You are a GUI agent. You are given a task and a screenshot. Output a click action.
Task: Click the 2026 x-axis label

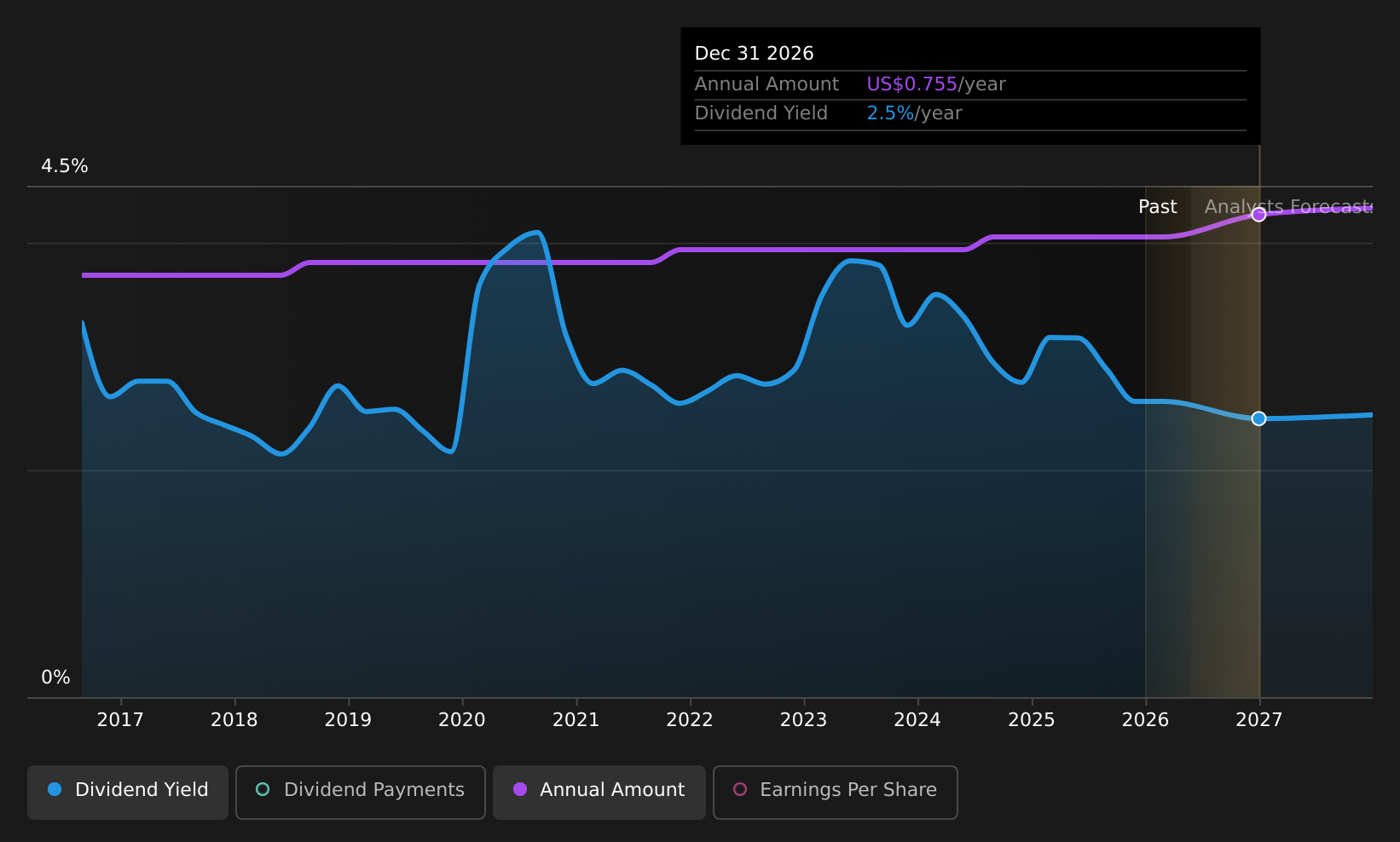[x=1146, y=720]
